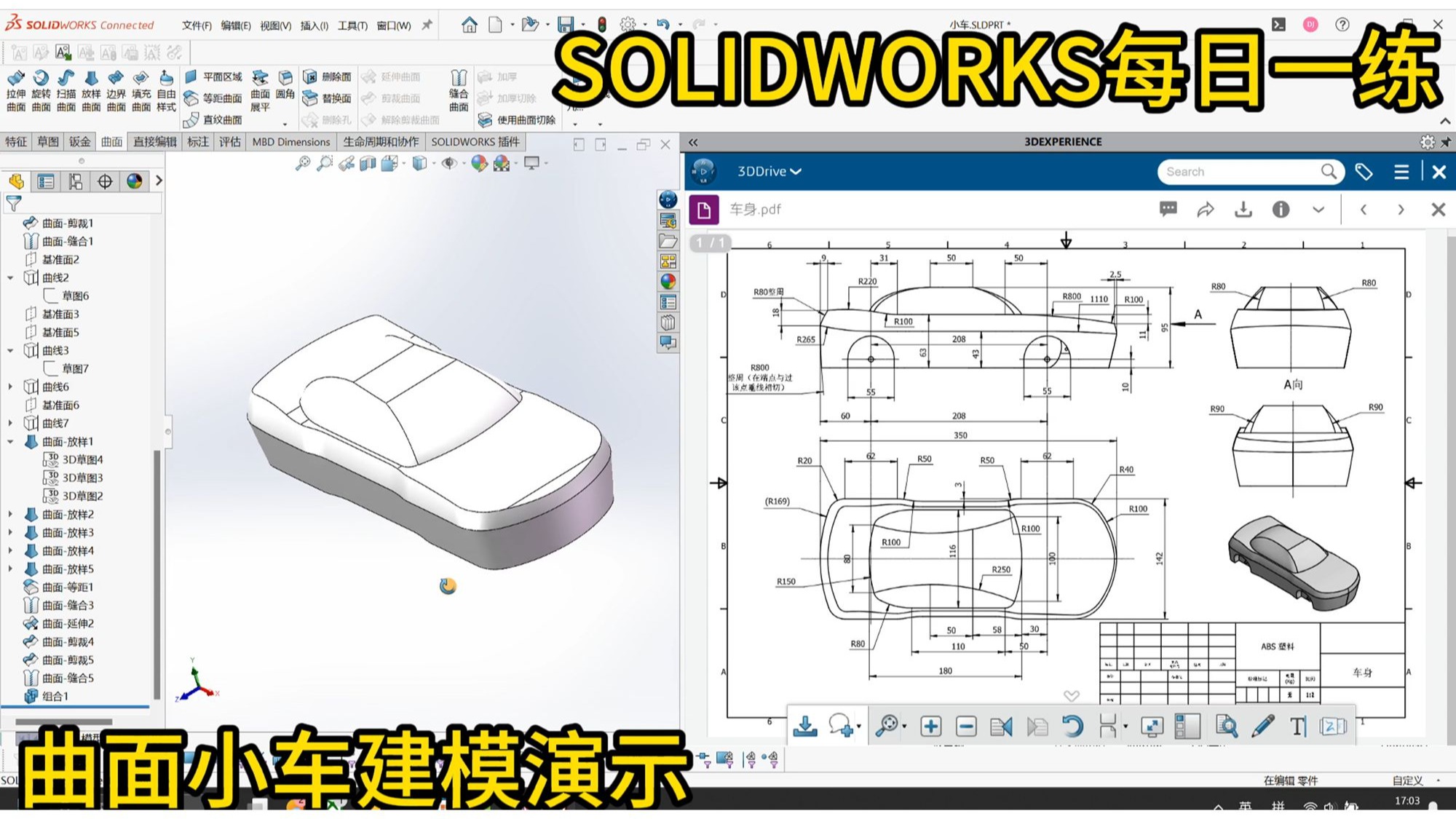Select the Swept Surface (扫描曲面) tool

pyautogui.click(x=66, y=91)
